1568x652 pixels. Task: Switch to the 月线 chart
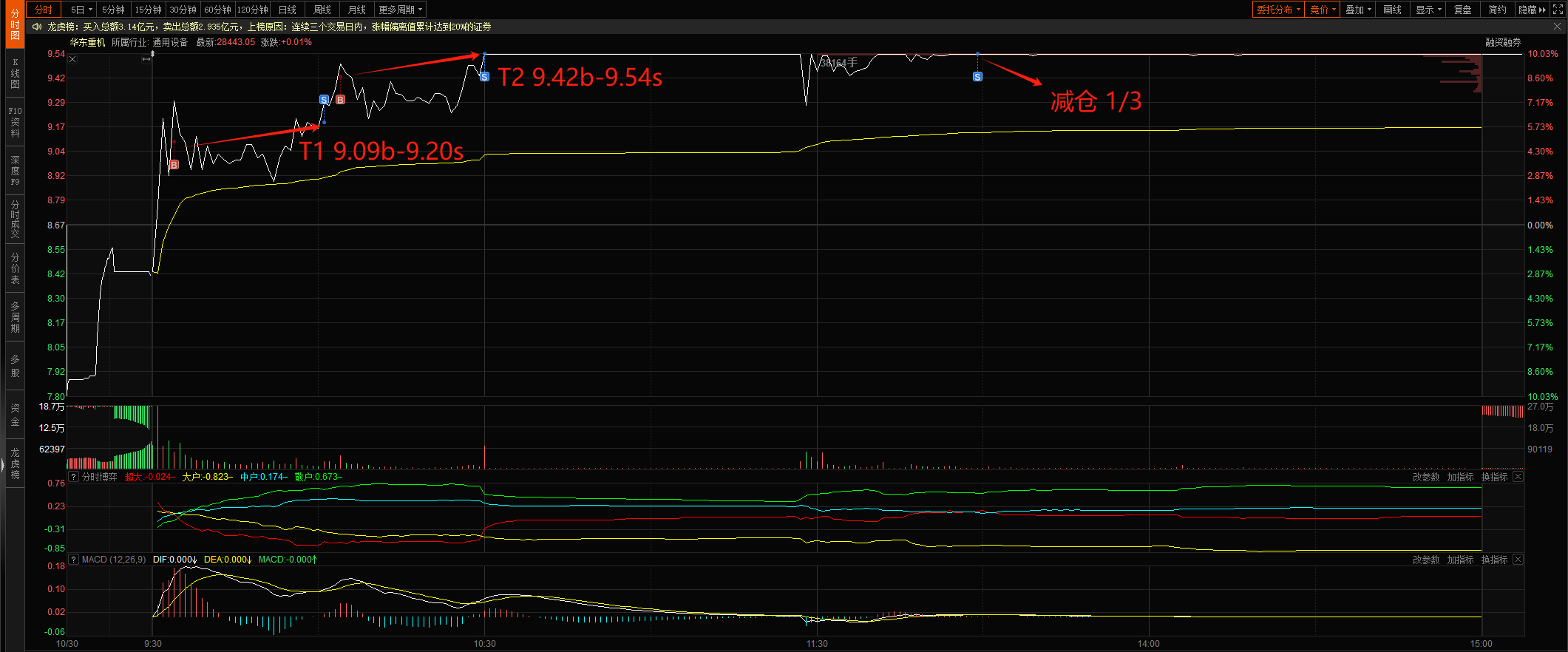pos(357,10)
